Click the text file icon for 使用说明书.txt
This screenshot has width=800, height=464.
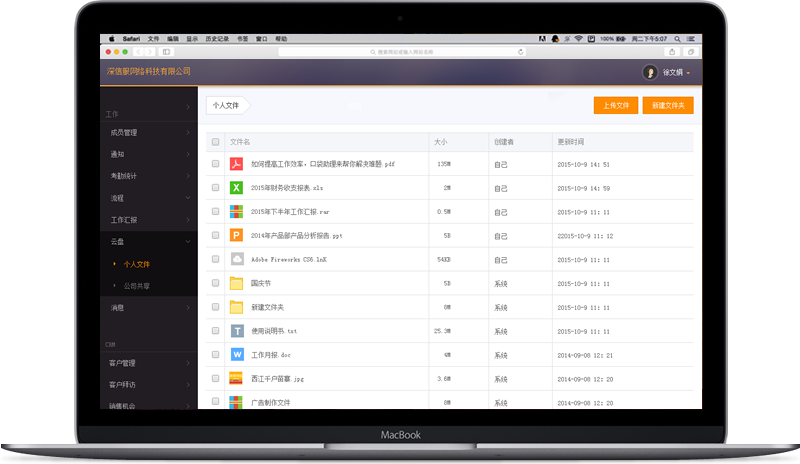[237, 331]
